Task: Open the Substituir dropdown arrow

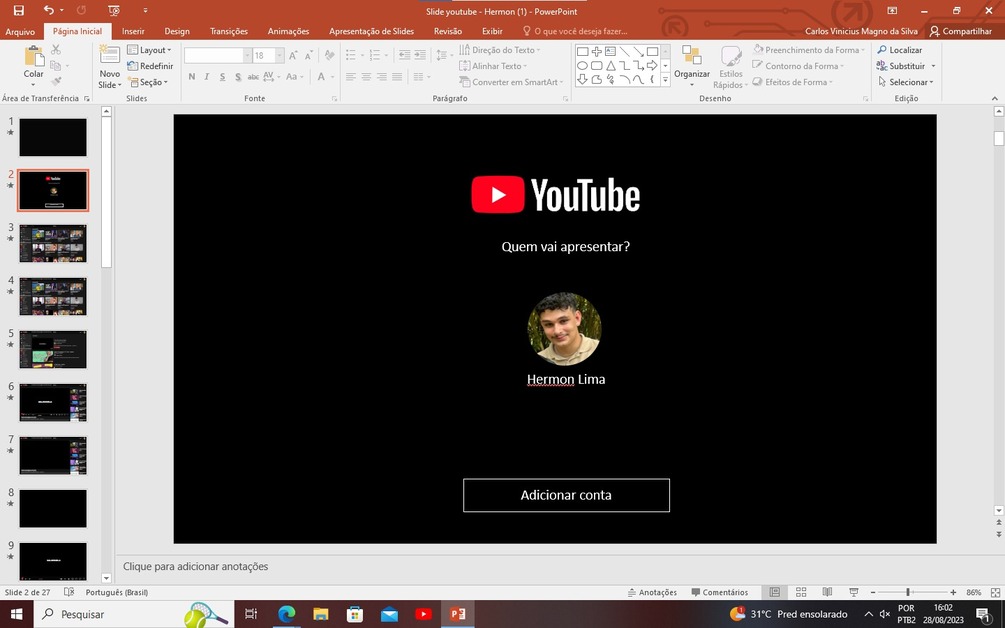Action: (933, 66)
